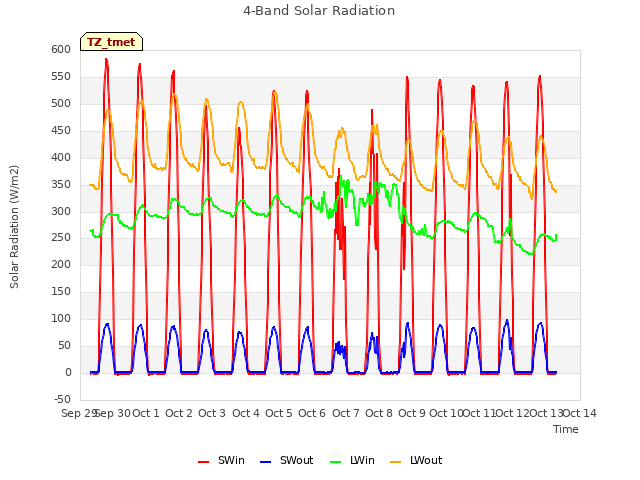Click the Oct 9 x-axis date label
Image resolution: width=640 pixels, height=480 pixels.
412,413
